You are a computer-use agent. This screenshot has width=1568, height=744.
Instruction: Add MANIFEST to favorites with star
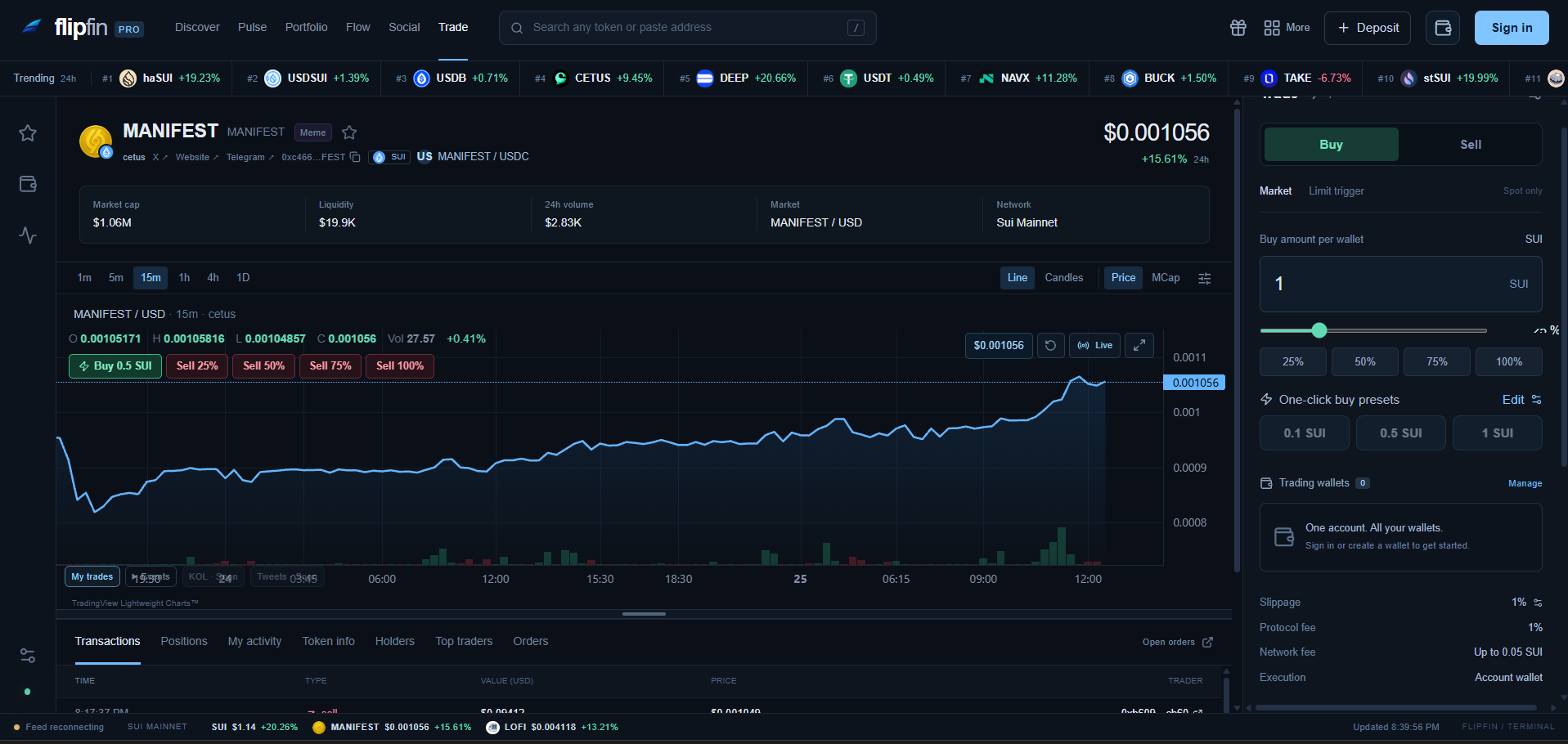pos(349,132)
